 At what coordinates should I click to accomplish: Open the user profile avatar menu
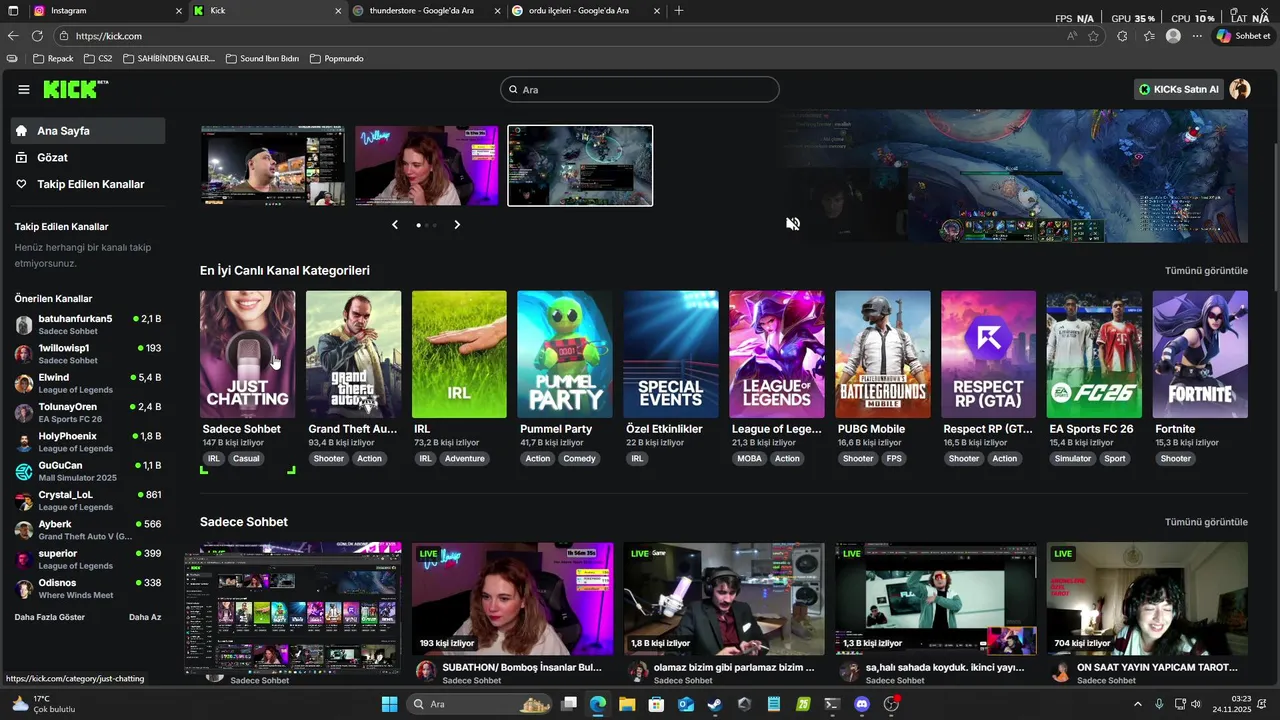coord(1240,90)
